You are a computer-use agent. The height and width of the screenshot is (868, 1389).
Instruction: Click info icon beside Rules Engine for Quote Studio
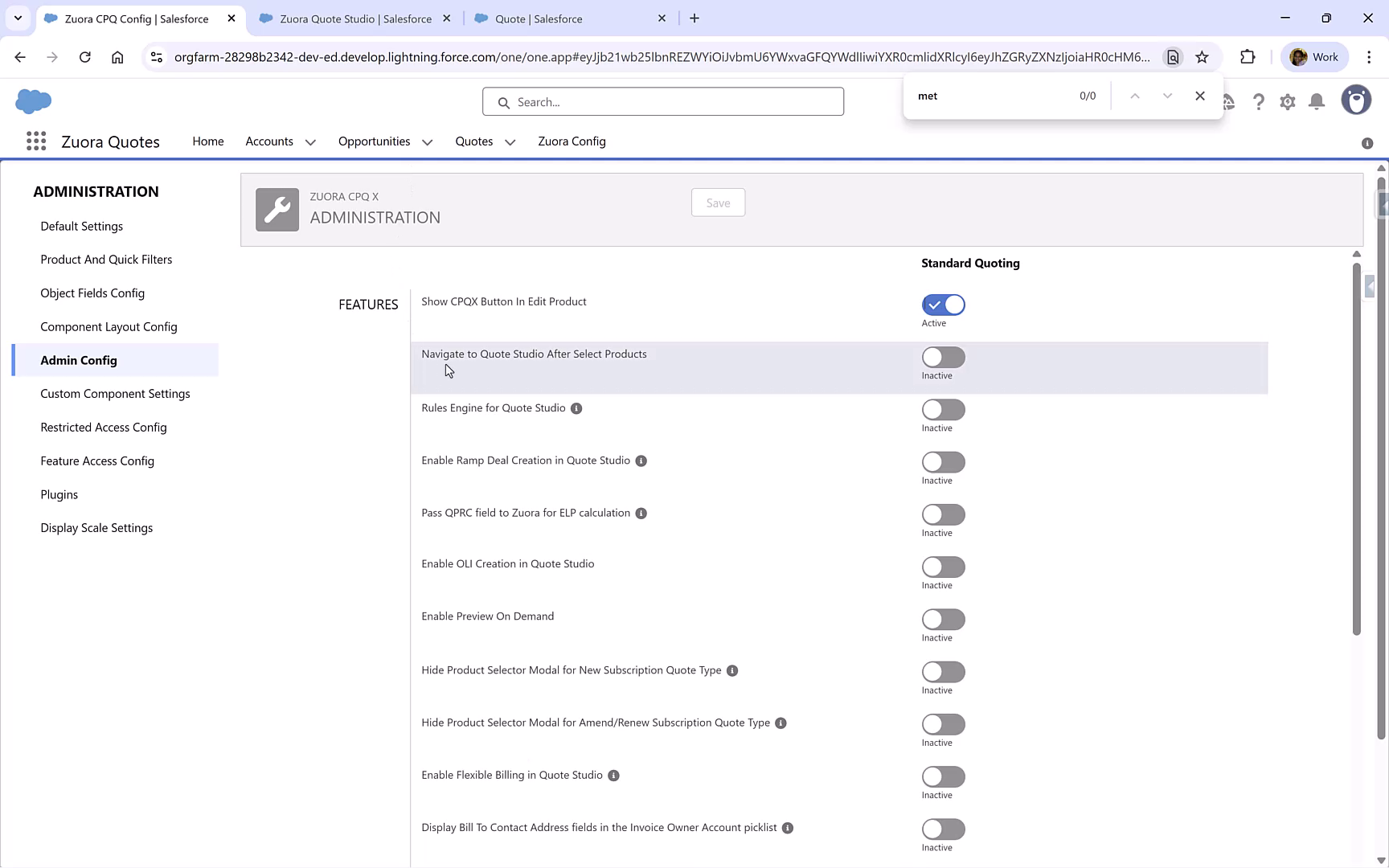pos(576,408)
